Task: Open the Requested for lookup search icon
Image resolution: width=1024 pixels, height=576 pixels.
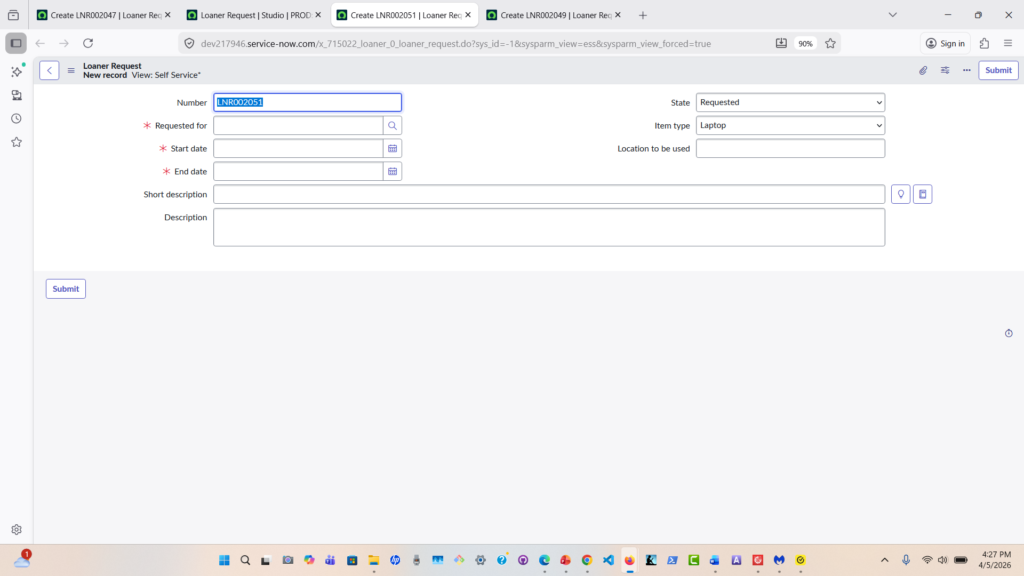Action: [393, 125]
